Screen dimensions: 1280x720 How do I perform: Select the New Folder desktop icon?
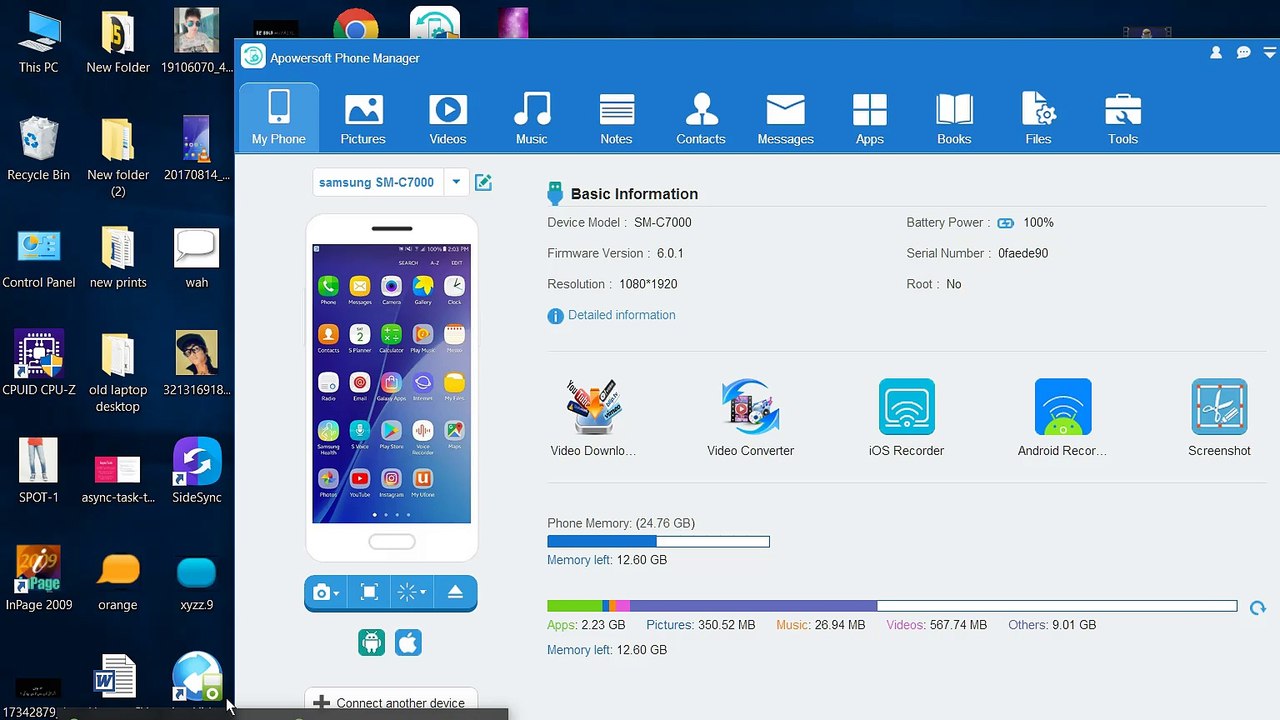118,42
